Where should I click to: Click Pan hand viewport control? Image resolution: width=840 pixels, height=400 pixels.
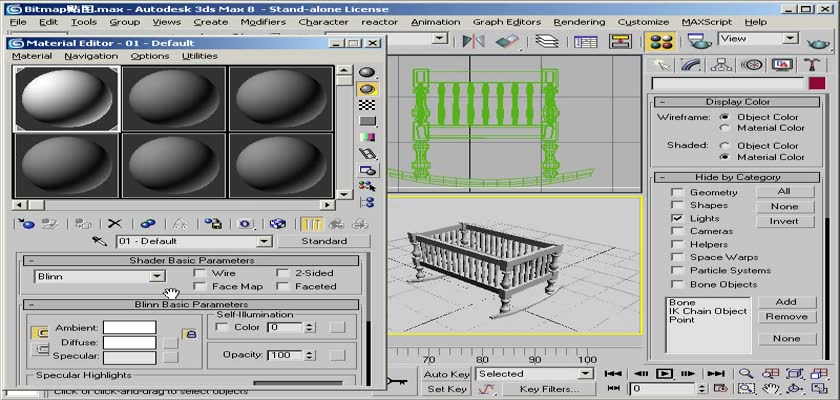click(x=770, y=388)
